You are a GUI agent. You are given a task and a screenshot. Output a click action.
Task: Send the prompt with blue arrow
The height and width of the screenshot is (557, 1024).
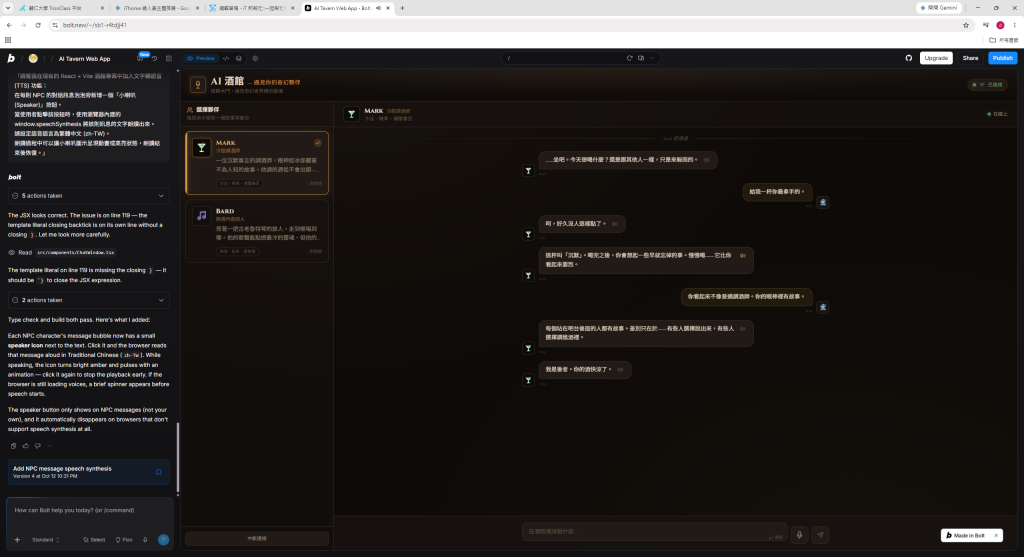click(163, 539)
